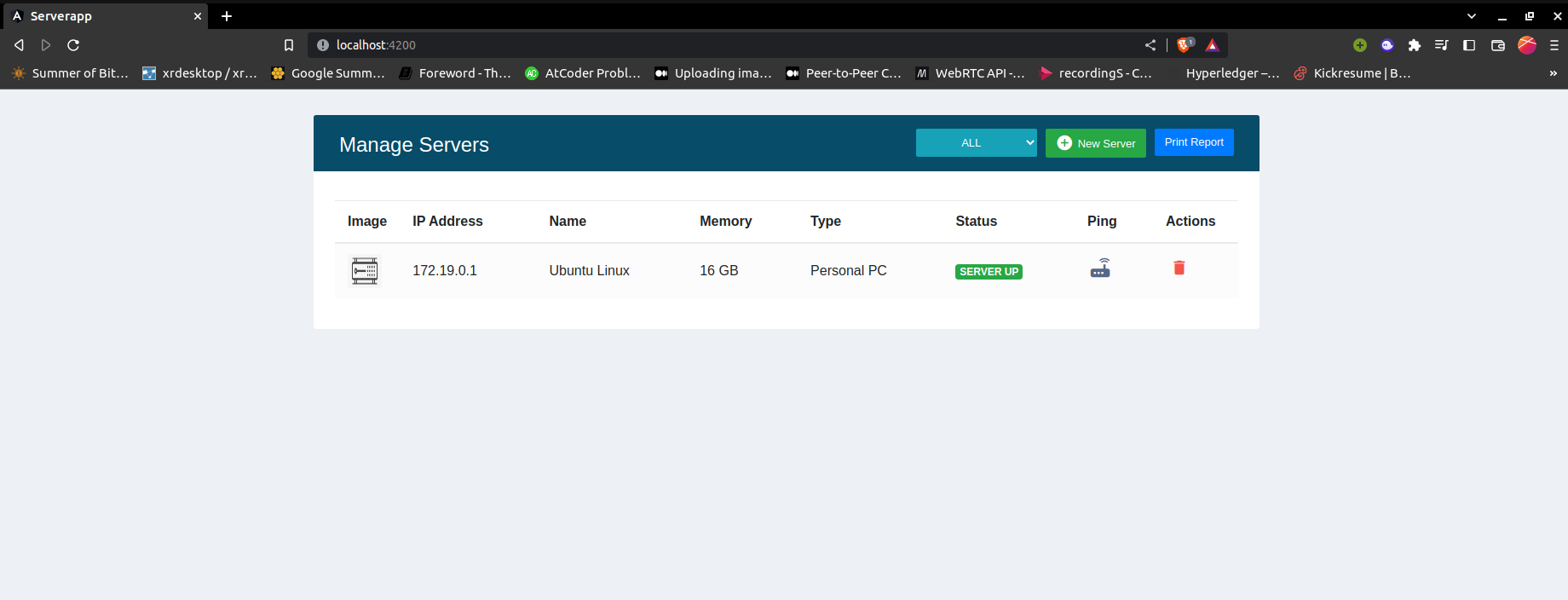Delete the Ubuntu Linux server with trash icon
1568x600 pixels.
click(1179, 268)
